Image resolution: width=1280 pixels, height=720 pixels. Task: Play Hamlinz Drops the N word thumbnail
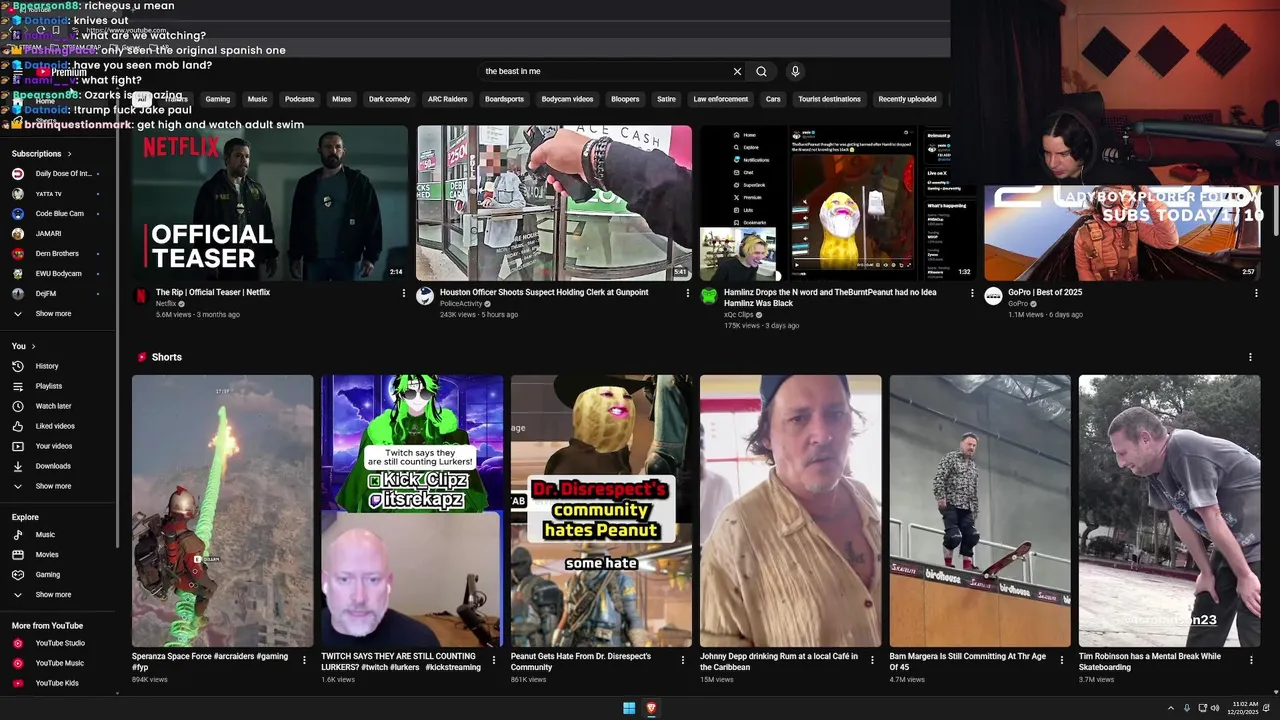click(838, 203)
